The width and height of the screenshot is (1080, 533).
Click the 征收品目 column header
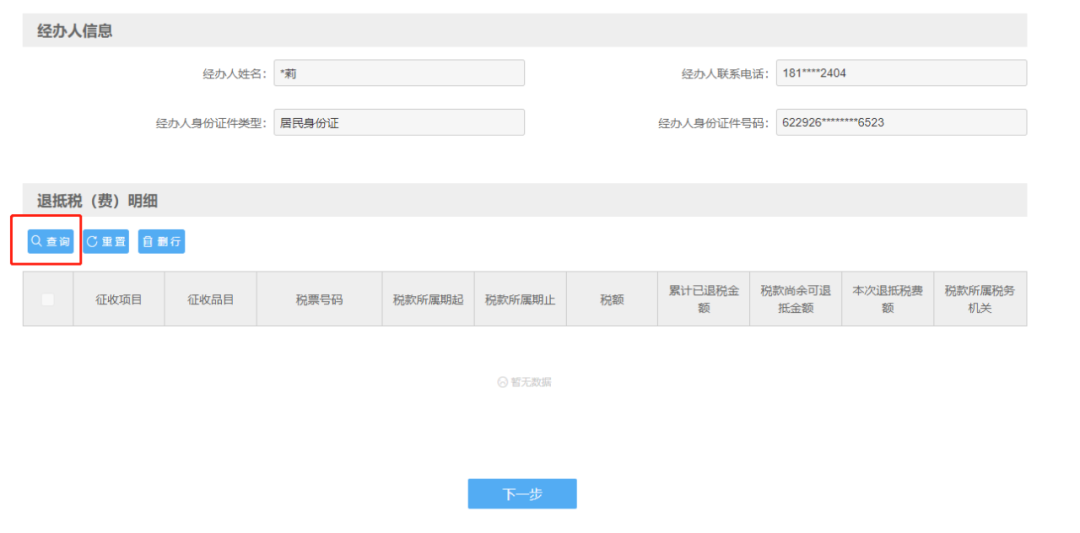click(x=210, y=299)
